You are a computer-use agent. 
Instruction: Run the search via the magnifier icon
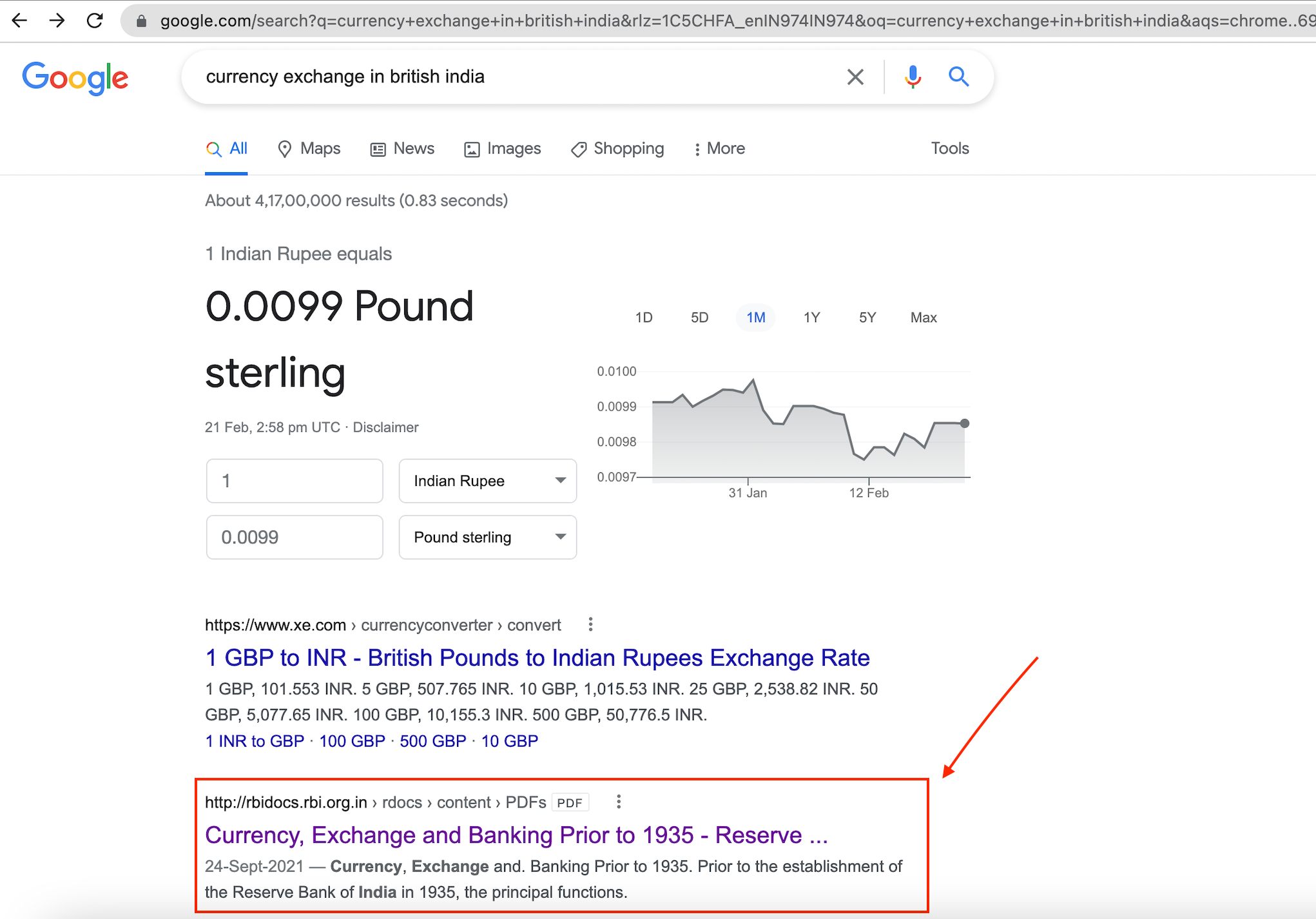tap(959, 77)
